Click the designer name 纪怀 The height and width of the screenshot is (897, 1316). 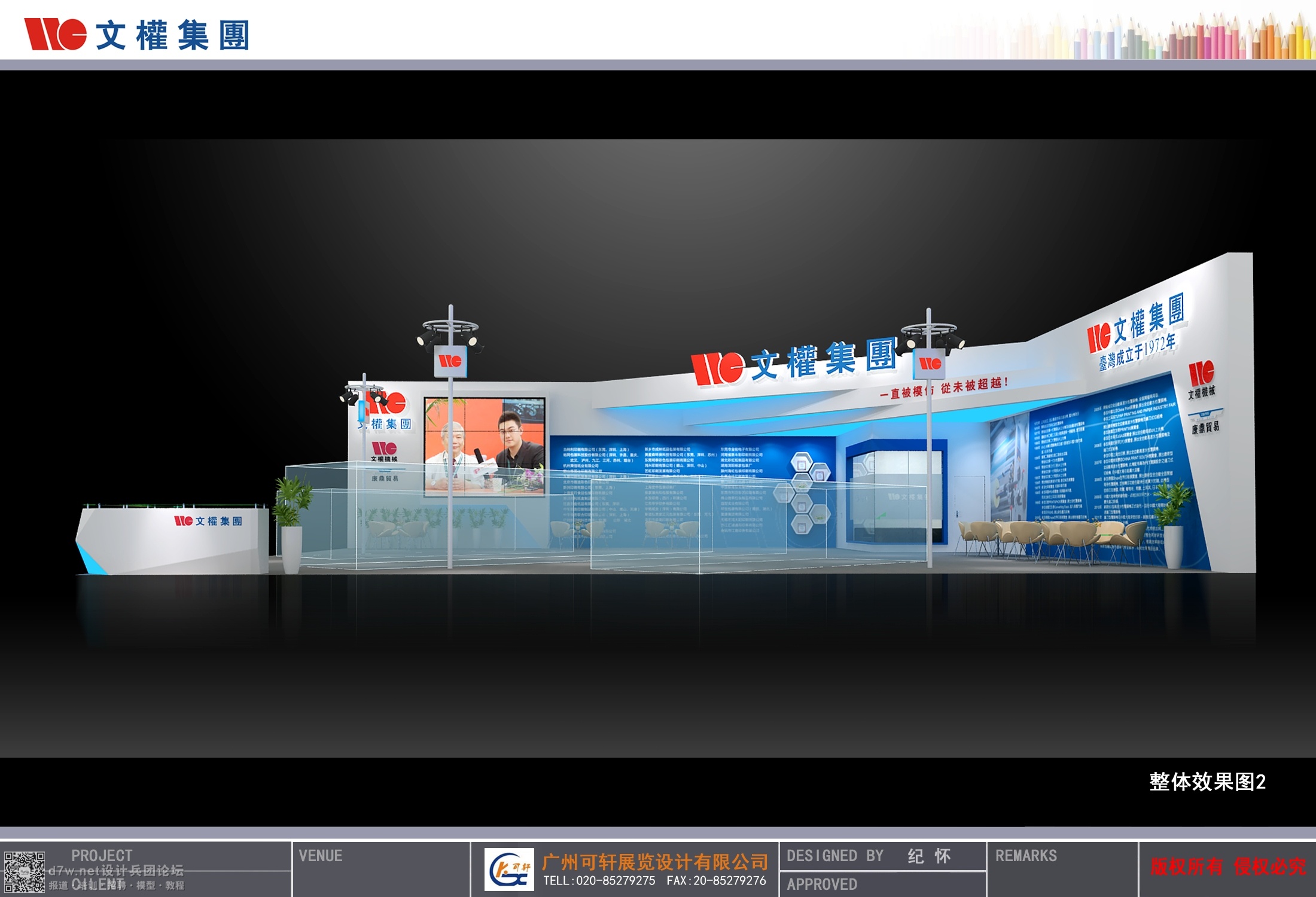click(x=929, y=856)
